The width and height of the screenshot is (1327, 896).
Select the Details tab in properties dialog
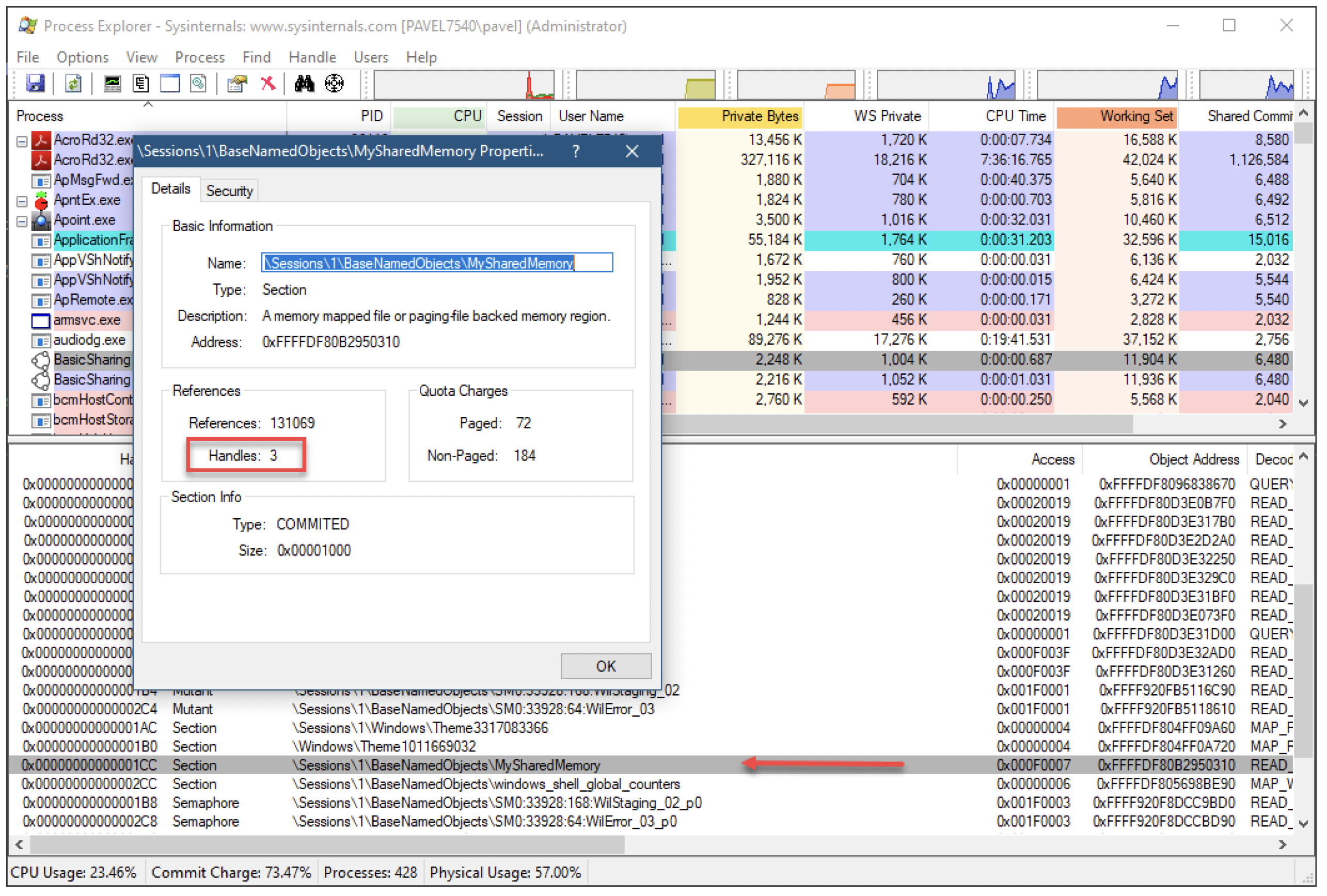tap(170, 188)
